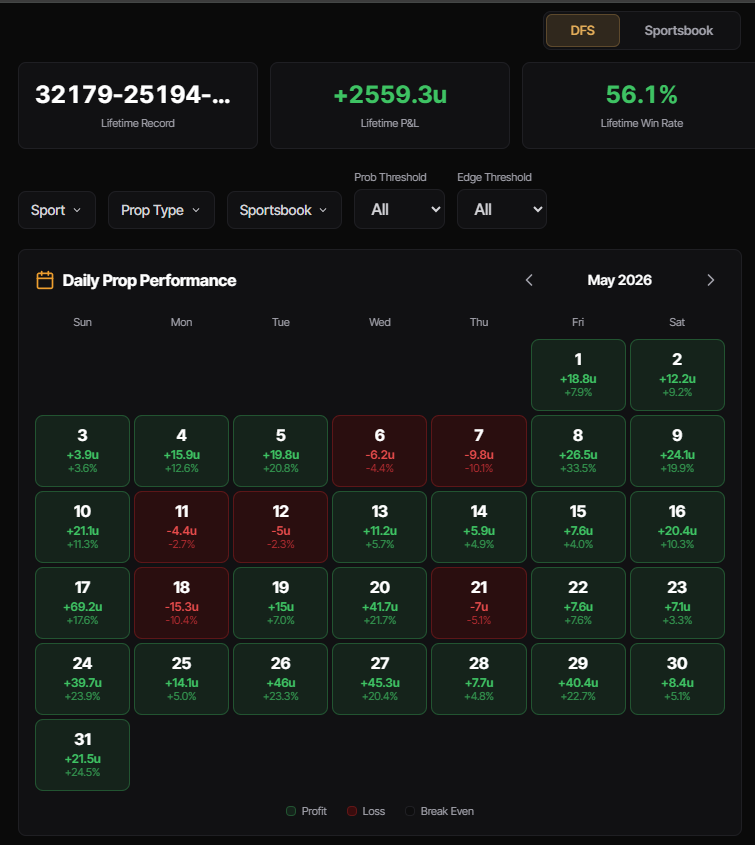Screen dimensions: 755x845
Task: Select loss day 21 with -7u
Action: (479, 603)
